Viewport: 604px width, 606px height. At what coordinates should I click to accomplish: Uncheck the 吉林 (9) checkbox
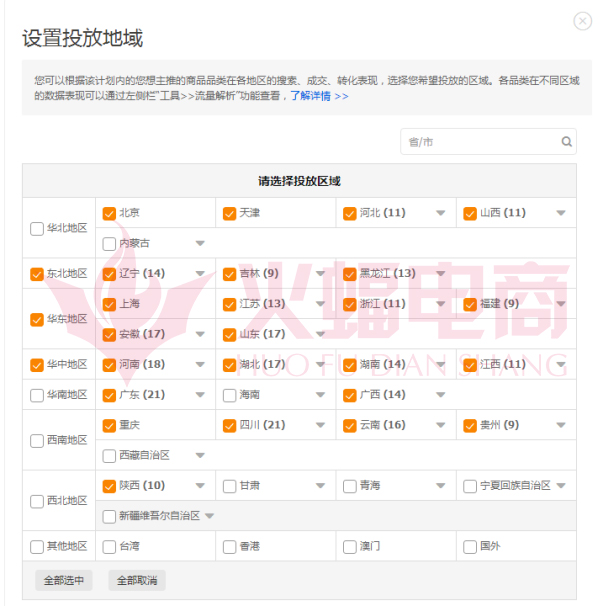coord(230,274)
